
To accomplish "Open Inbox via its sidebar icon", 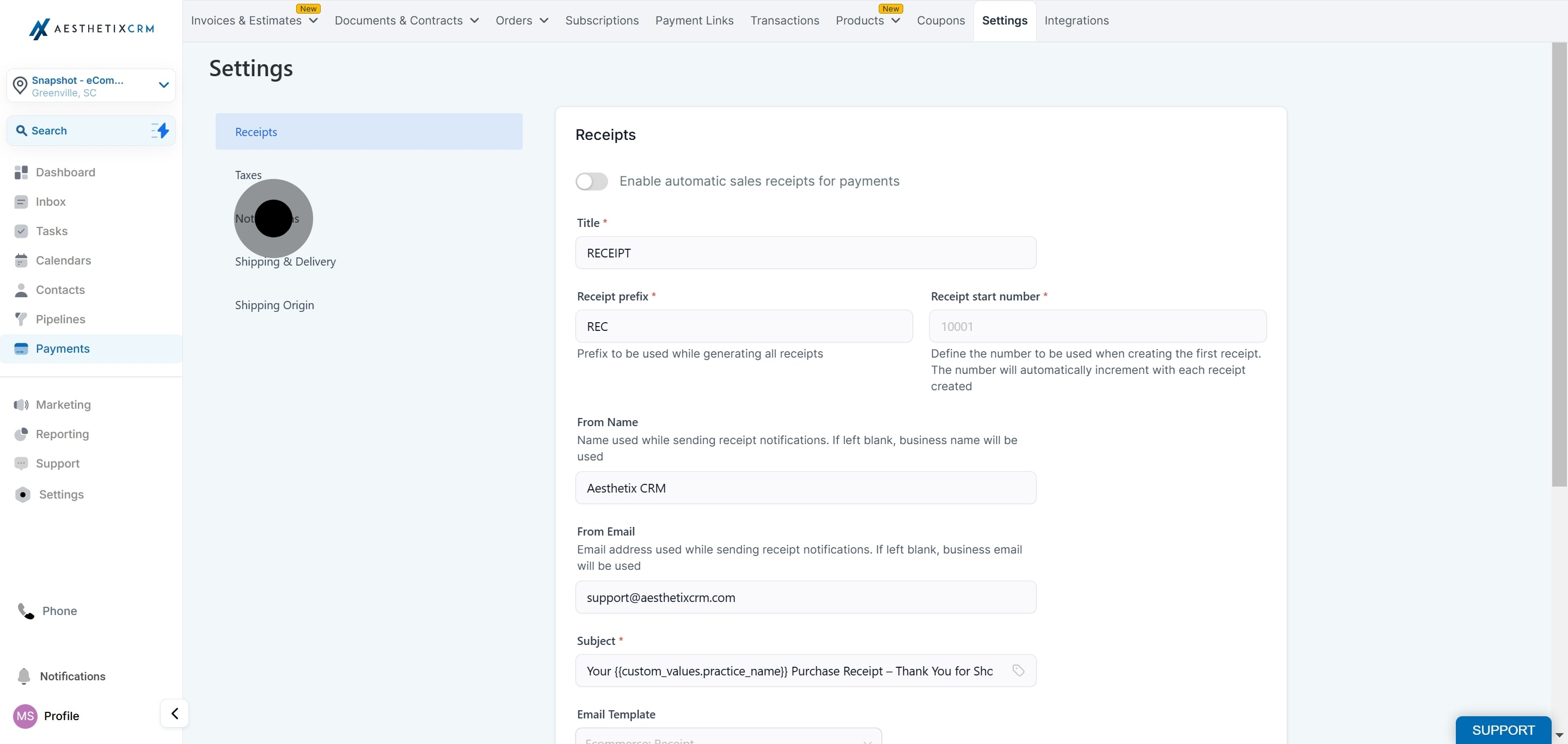I will coord(21,202).
